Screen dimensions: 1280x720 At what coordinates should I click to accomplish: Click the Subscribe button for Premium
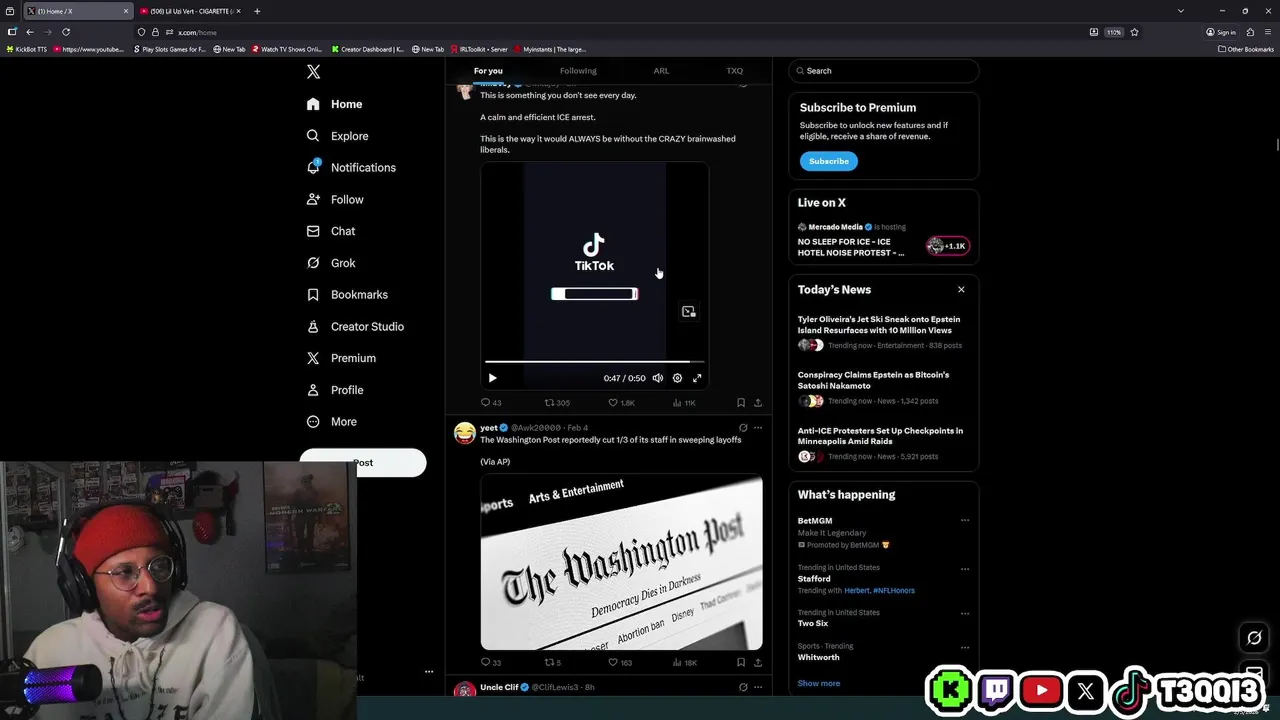point(828,161)
